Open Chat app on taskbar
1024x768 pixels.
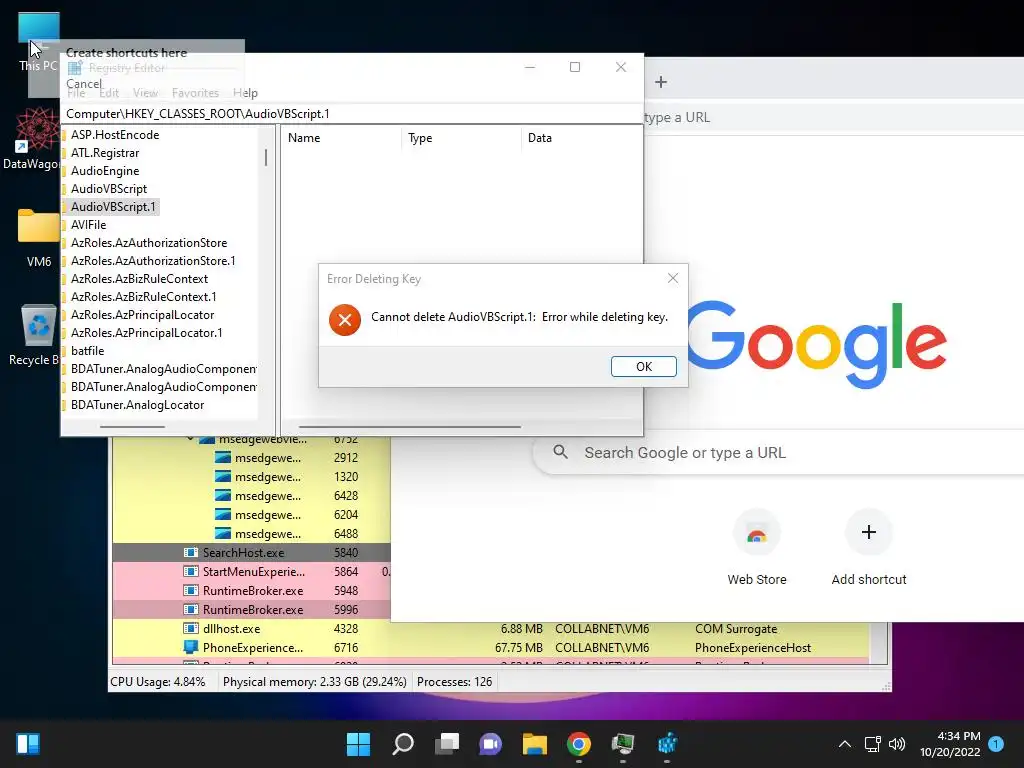coord(490,744)
